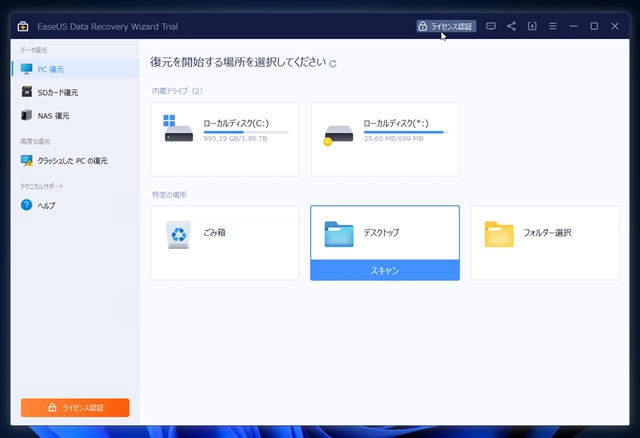The height and width of the screenshot is (438, 640).
Task: Click the 995.19 GB/1.86 TB size text
Action: click(x=236, y=139)
